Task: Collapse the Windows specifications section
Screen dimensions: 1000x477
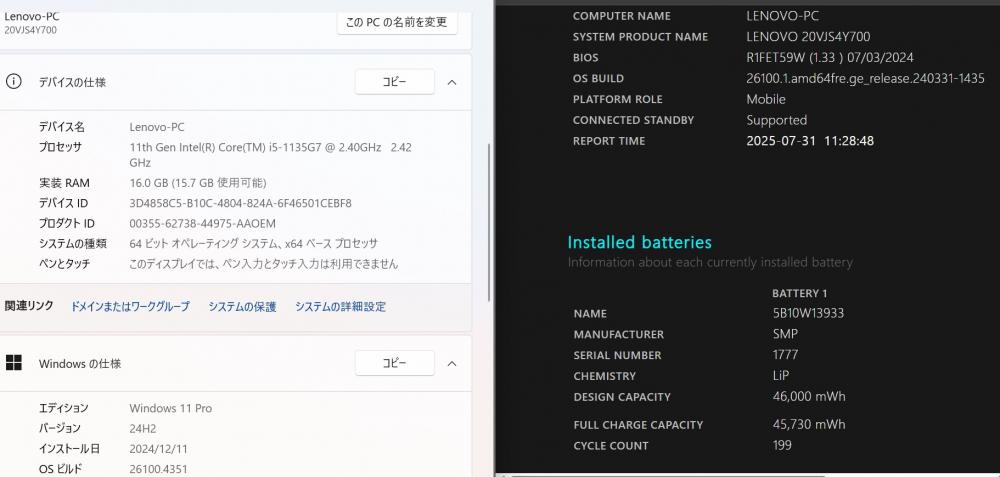Action: pyautogui.click(x=452, y=363)
